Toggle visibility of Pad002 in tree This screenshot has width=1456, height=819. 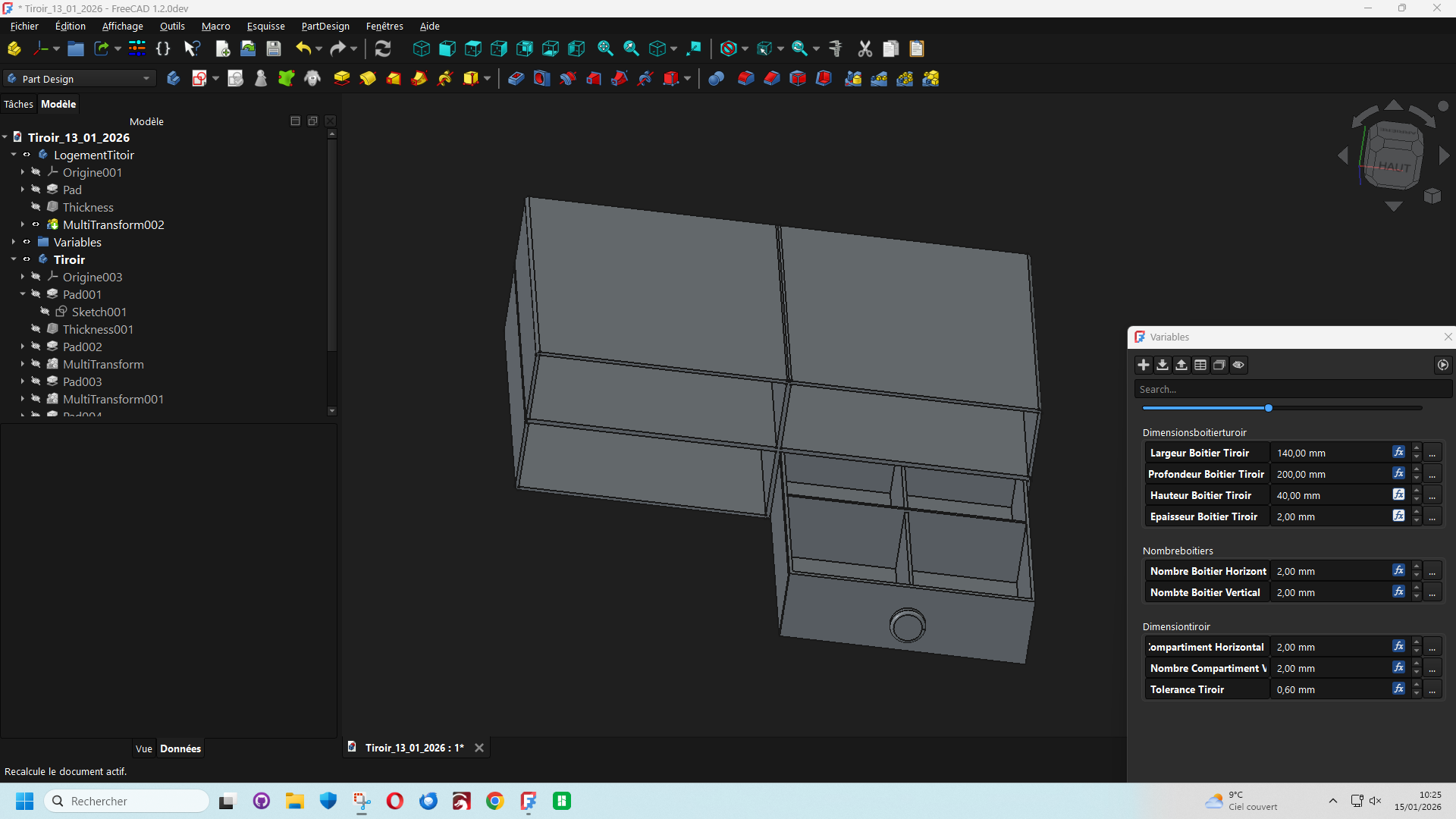pos(36,347)
